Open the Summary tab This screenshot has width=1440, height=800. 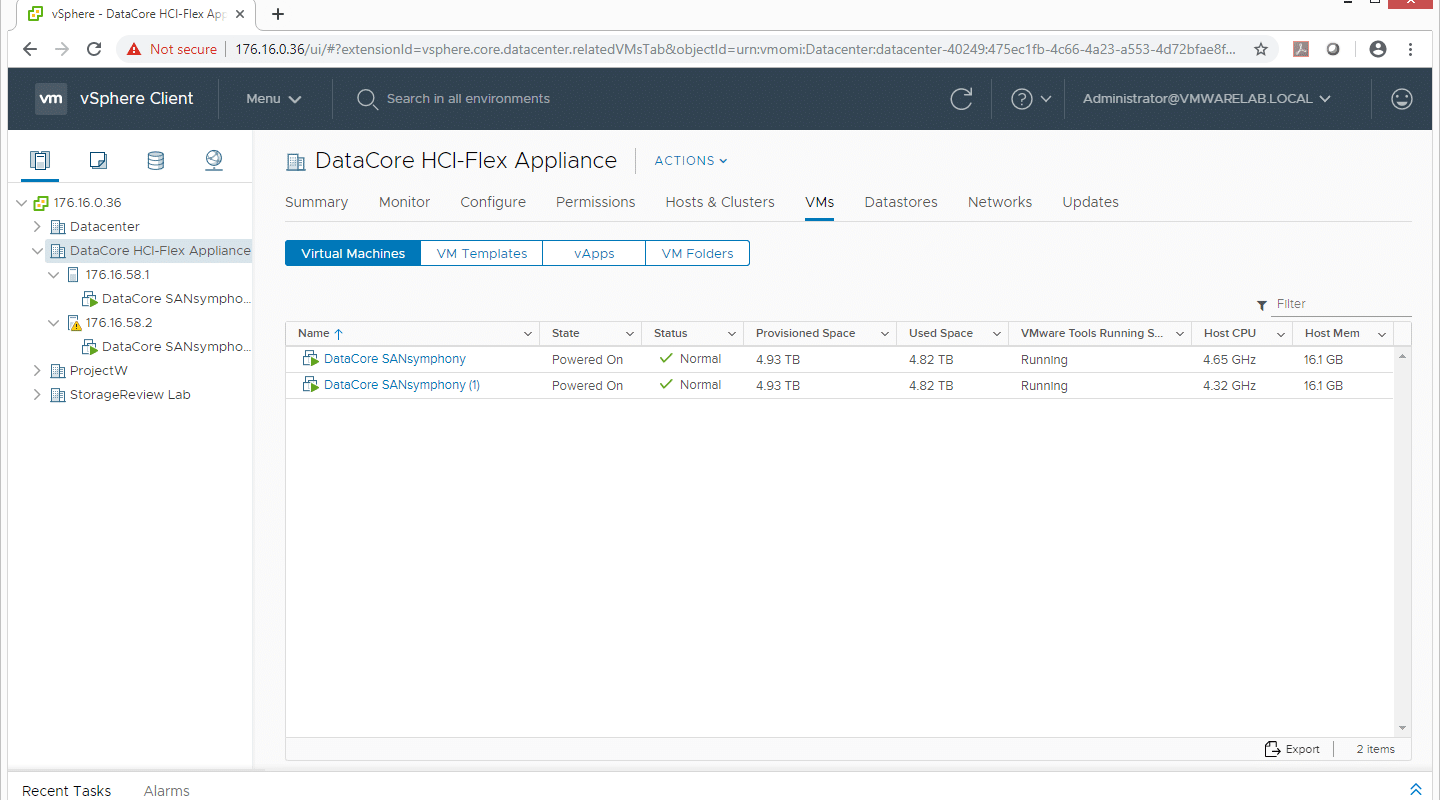pyautogui.click(x=316, y=202)
